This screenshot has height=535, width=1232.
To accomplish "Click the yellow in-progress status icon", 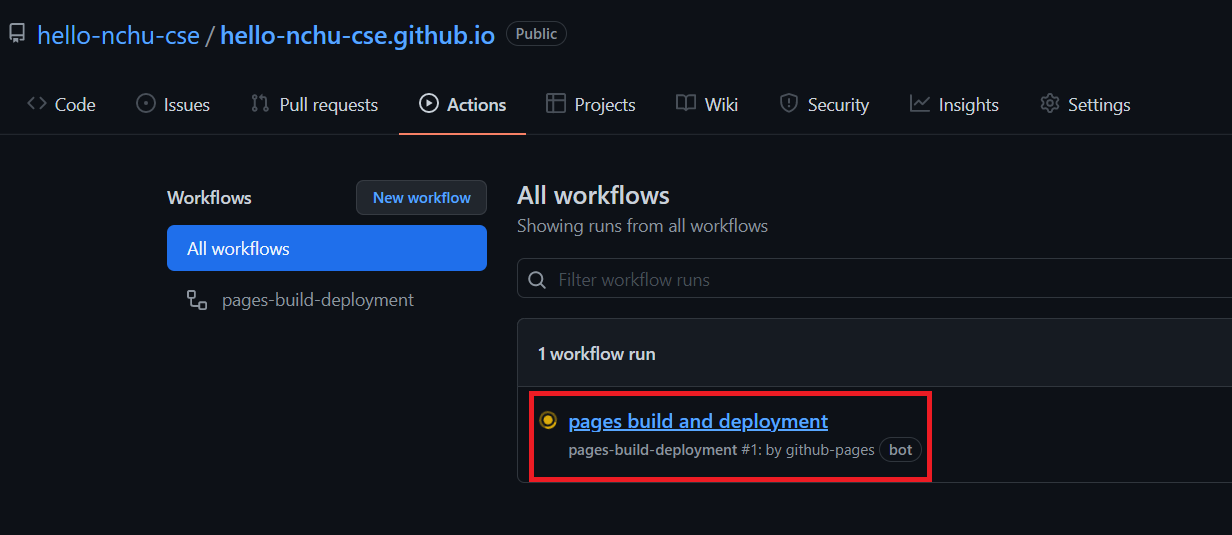I will pos(548,420).
